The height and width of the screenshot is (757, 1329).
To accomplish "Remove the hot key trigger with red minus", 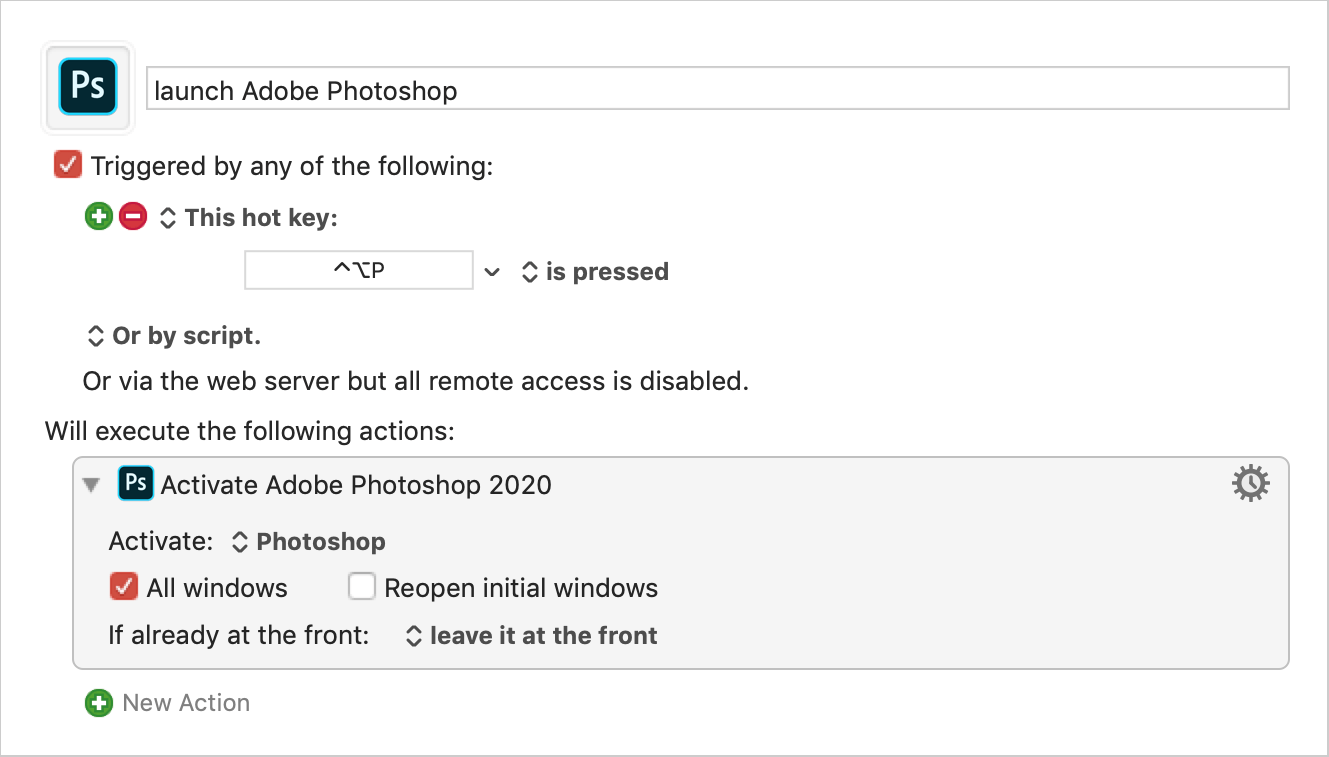I will coord(133,216).
